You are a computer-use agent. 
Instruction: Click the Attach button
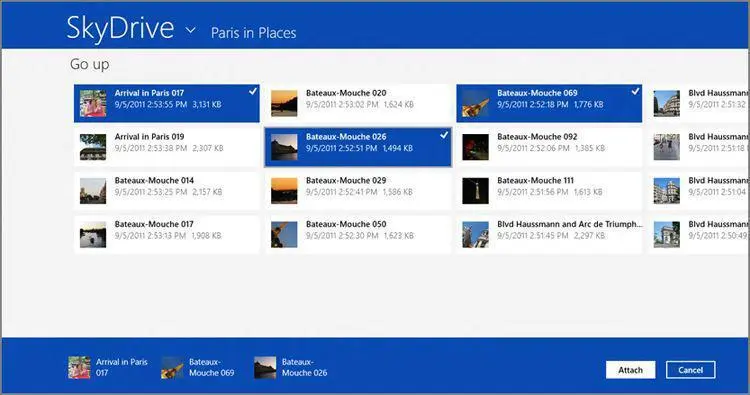(630, 370)
